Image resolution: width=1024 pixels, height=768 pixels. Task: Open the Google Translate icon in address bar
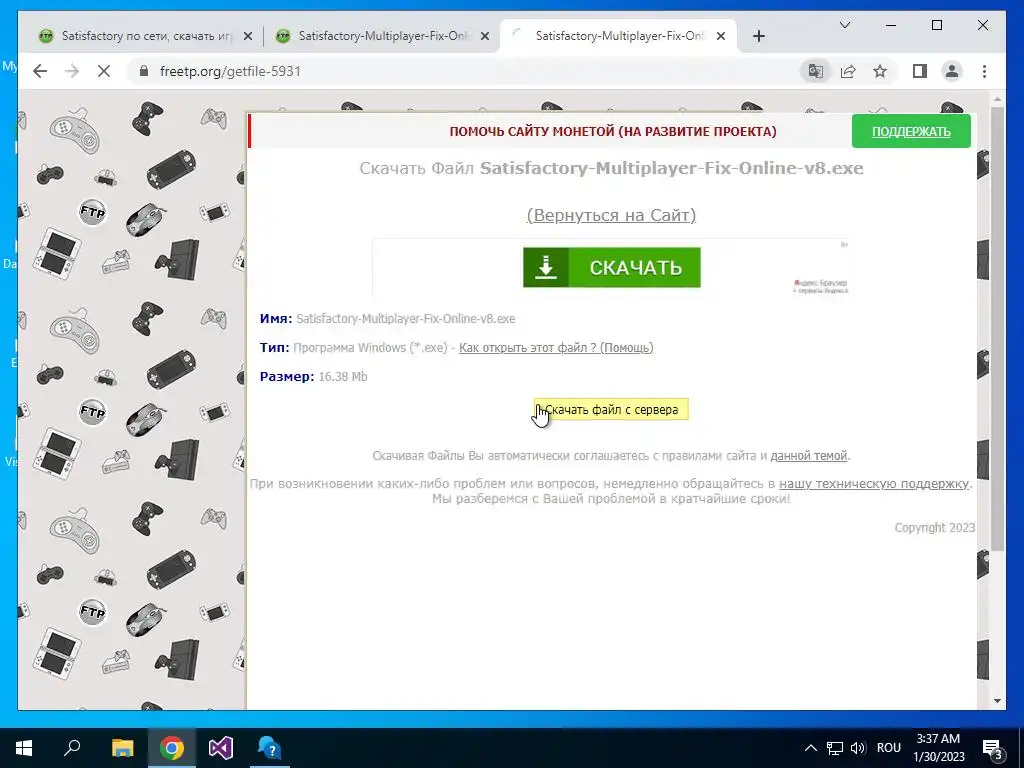816,71
